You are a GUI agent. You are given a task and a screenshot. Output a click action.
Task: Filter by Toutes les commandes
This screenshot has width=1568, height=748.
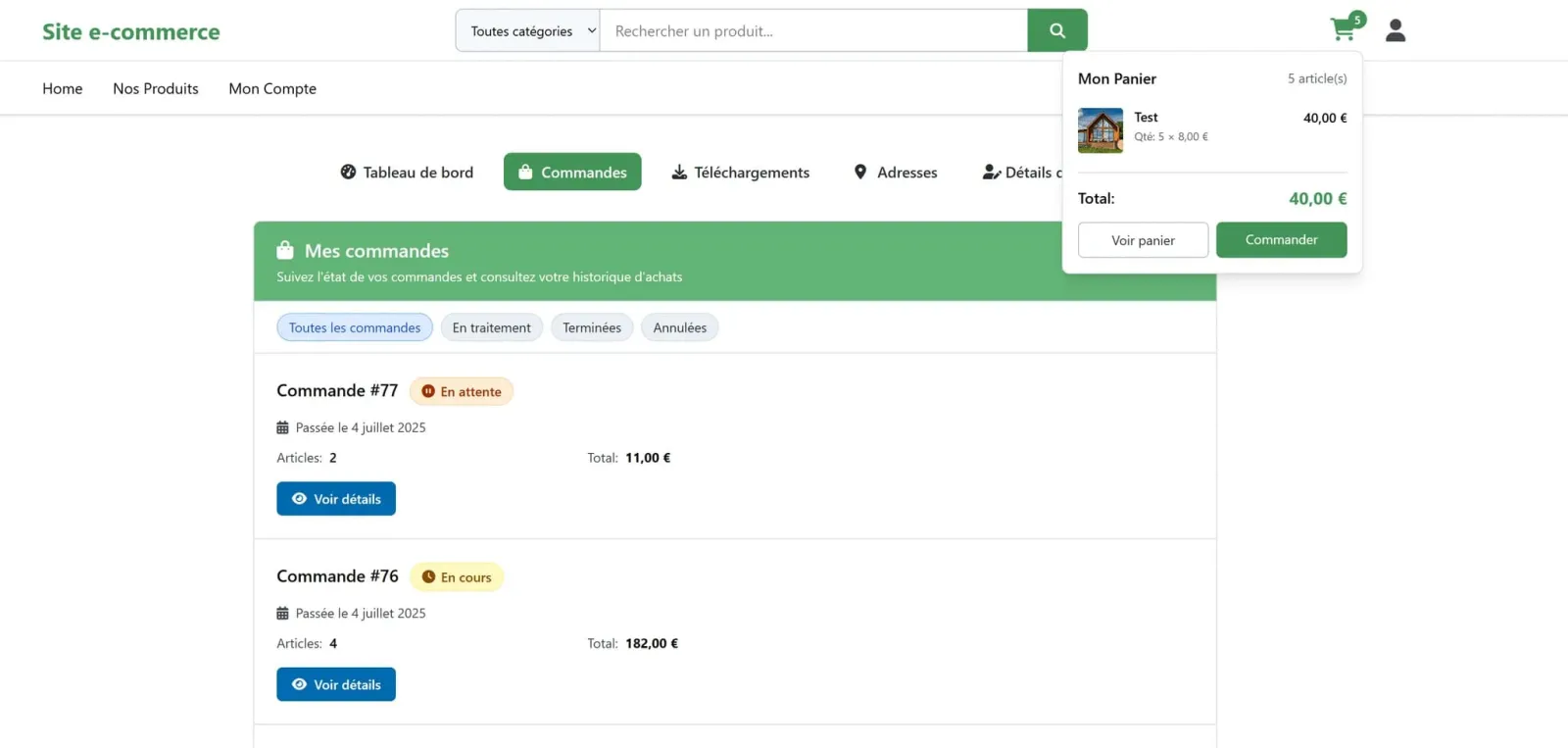coord(355,327)
